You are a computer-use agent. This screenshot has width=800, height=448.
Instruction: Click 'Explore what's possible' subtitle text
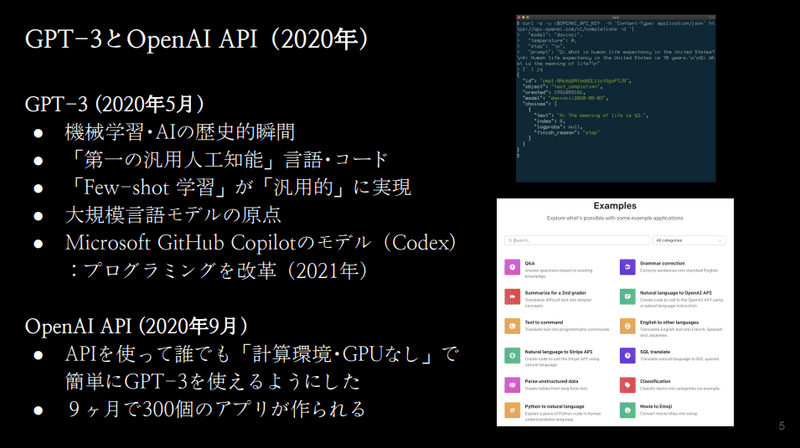coord(615,218)
